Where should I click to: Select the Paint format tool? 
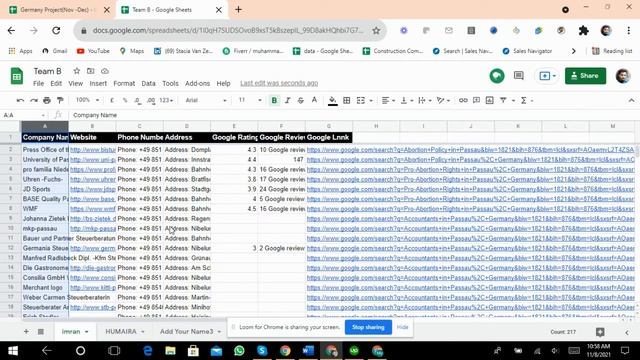(60, 100)
